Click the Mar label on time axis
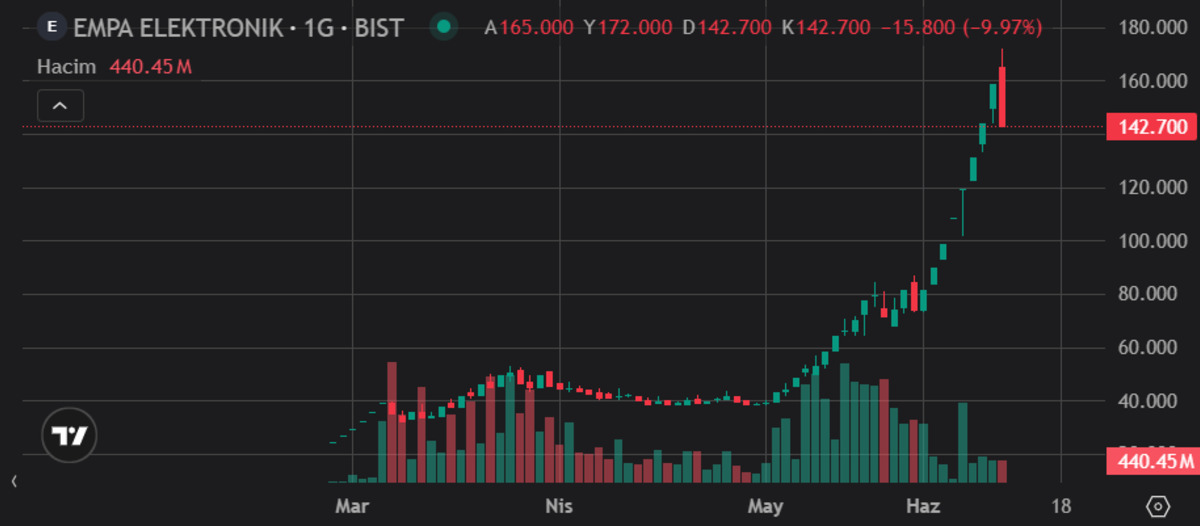The height and width of the screenshot is (526, 1200). tap(352, 506)
